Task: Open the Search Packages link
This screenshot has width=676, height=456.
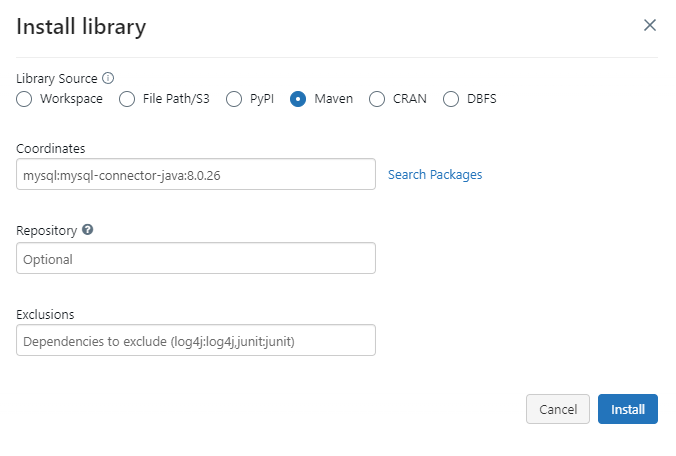Action: click(x=435, y=175)
